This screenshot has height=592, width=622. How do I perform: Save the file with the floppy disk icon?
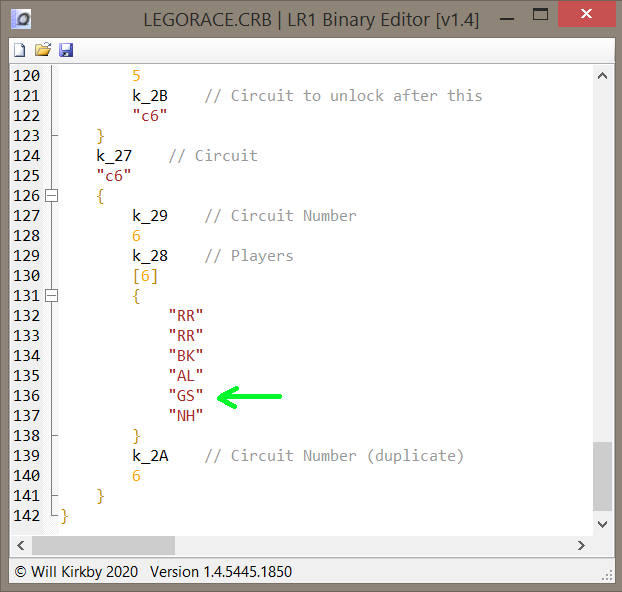66,50
